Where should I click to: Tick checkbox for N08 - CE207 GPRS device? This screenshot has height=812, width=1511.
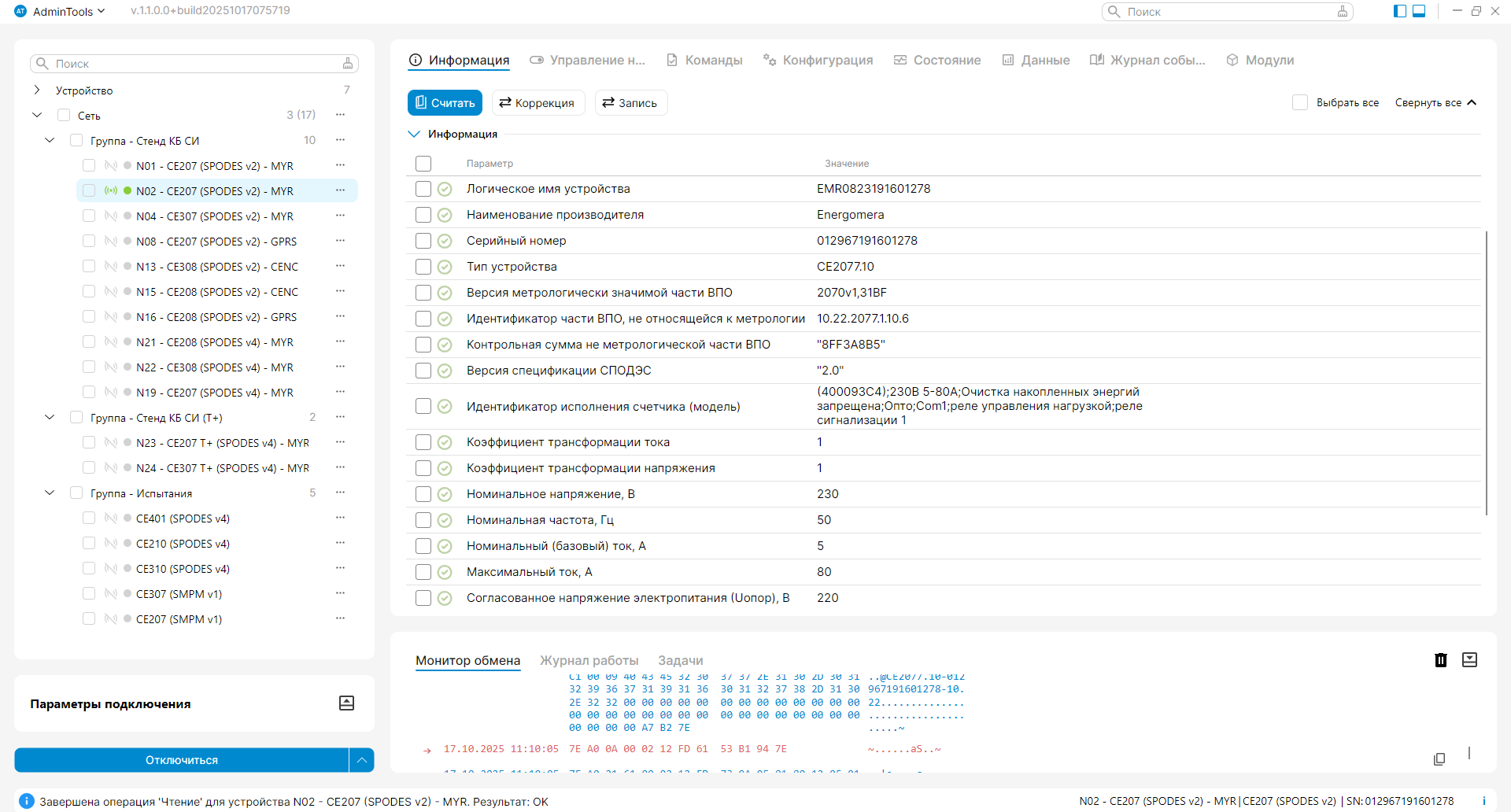coord(89,242)
